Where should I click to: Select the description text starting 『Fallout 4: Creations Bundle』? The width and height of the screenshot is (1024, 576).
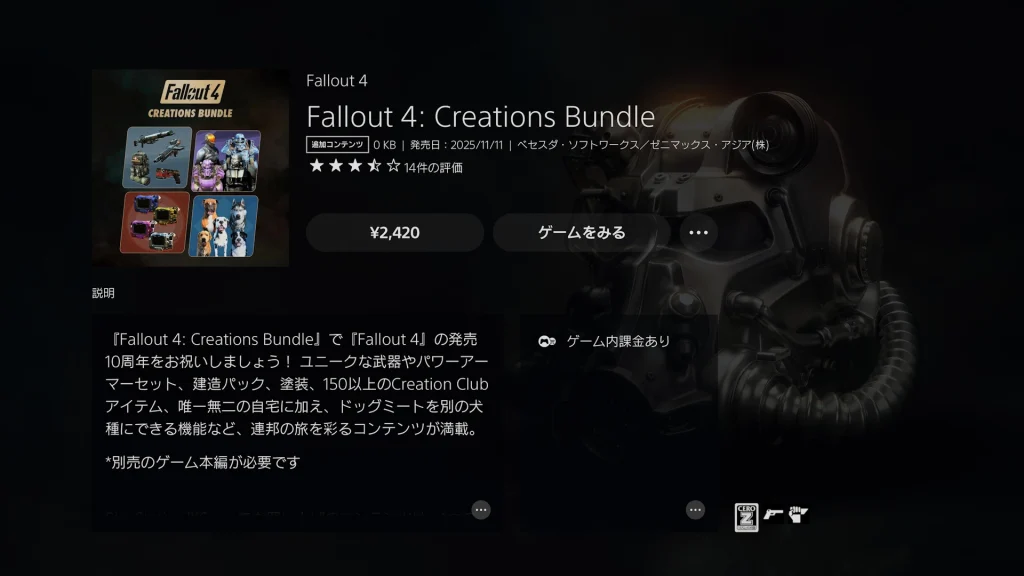pos(296,384)
